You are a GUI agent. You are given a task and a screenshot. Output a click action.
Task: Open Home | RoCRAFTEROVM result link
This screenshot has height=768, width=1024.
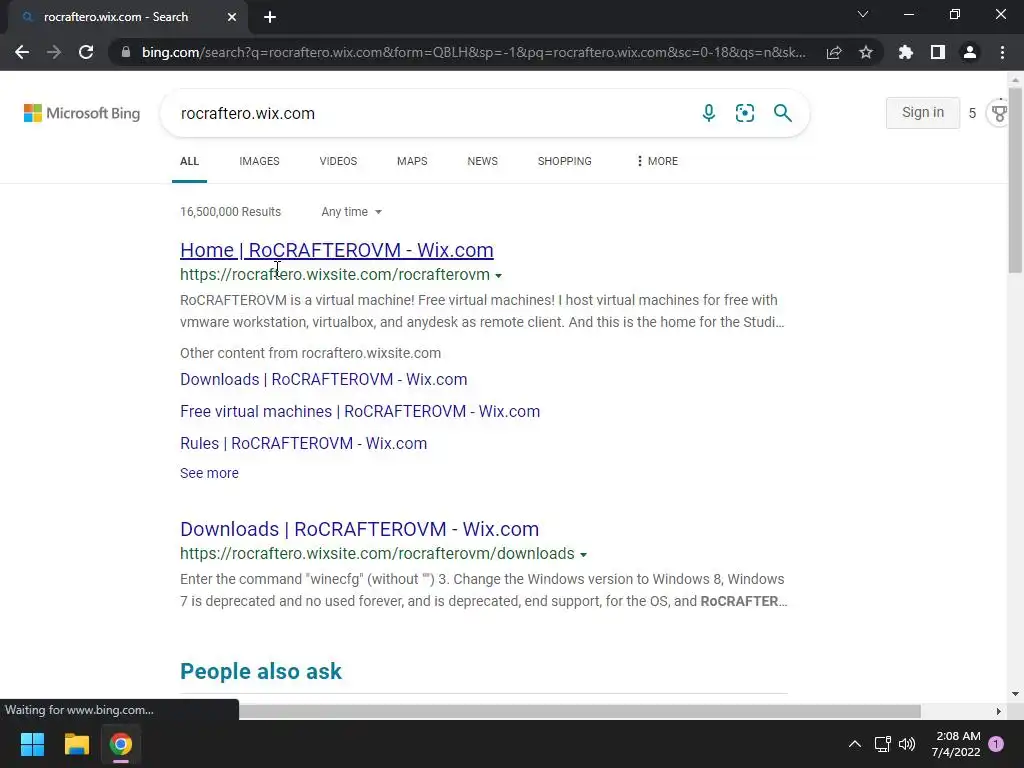tap(337, 250)
